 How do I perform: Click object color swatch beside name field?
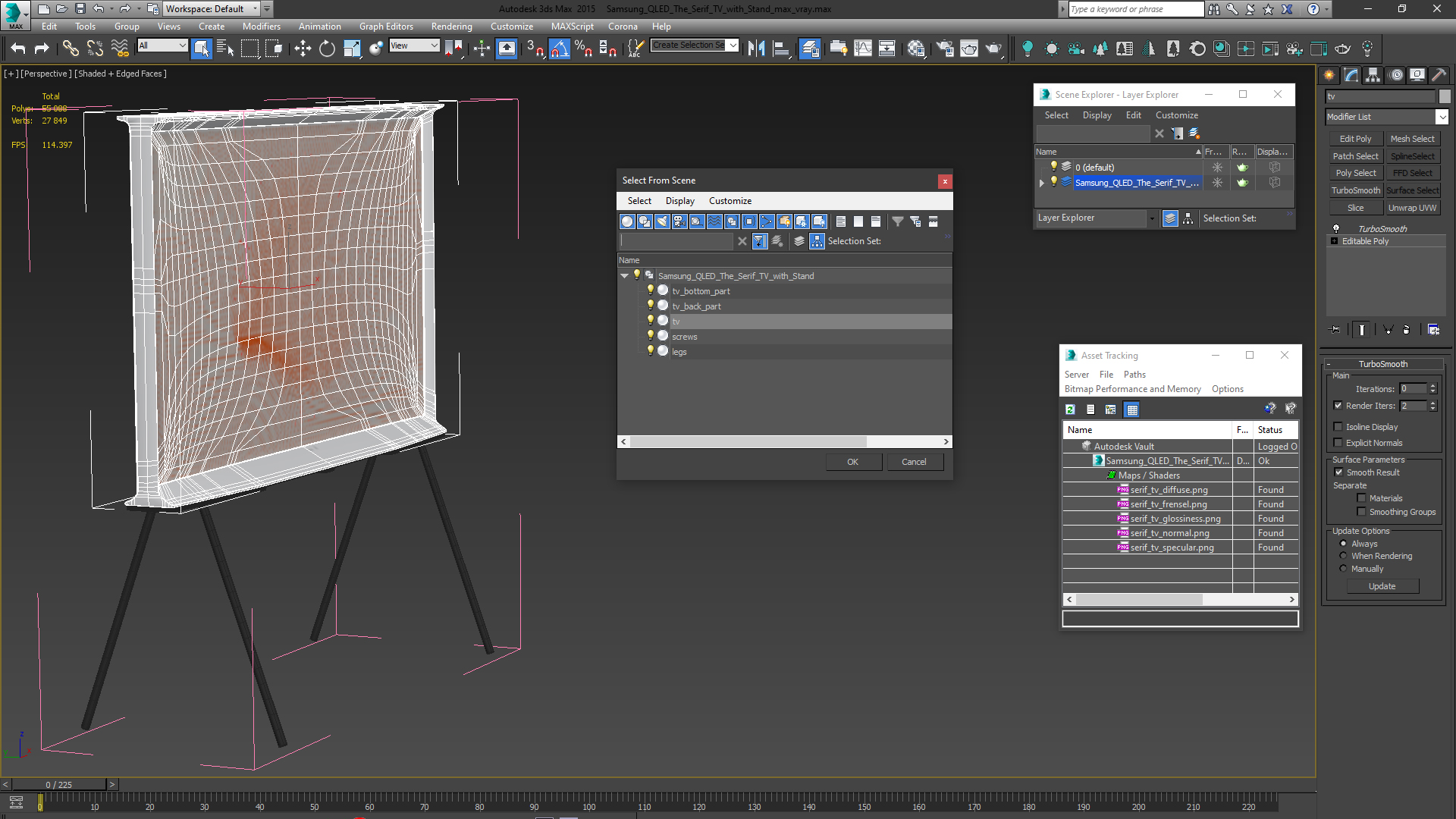(x=1445, y=96)
